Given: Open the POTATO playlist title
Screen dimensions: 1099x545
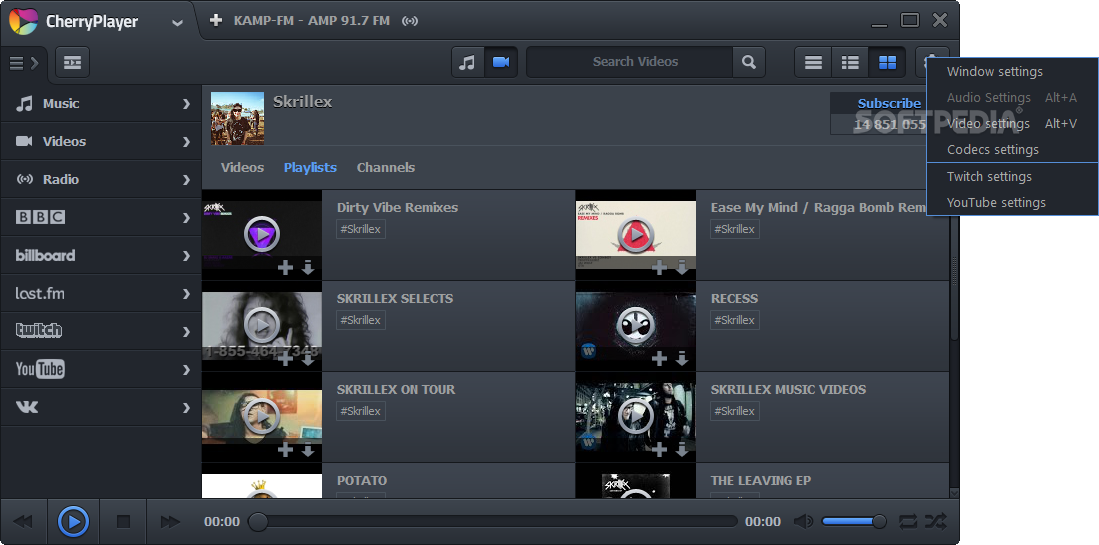Looking at the screenshot, I should click(362, 481).
